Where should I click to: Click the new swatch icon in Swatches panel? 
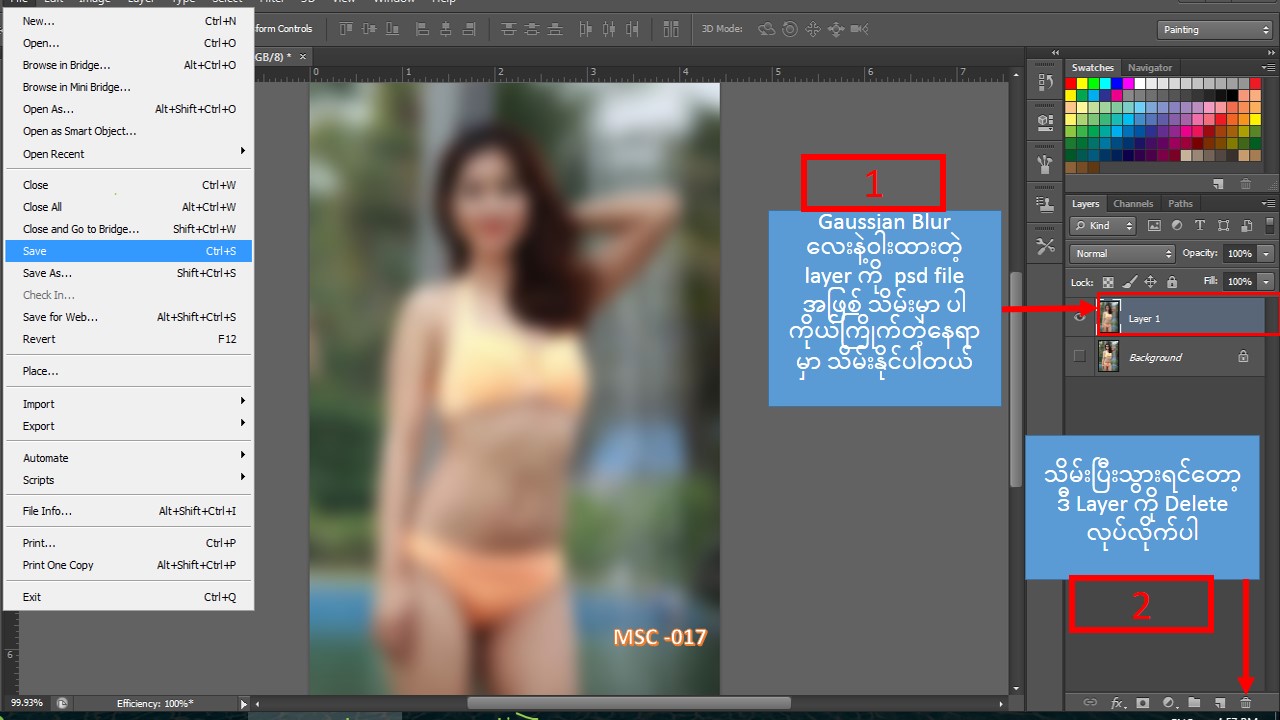(x=1218, y=184)
